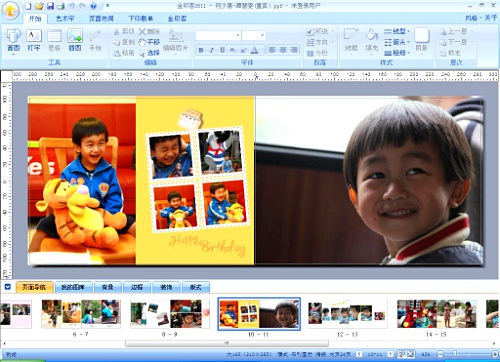Screen dimensions: 500x362
Task: Click the save floppy disk icon
Action: coord(50,6)
